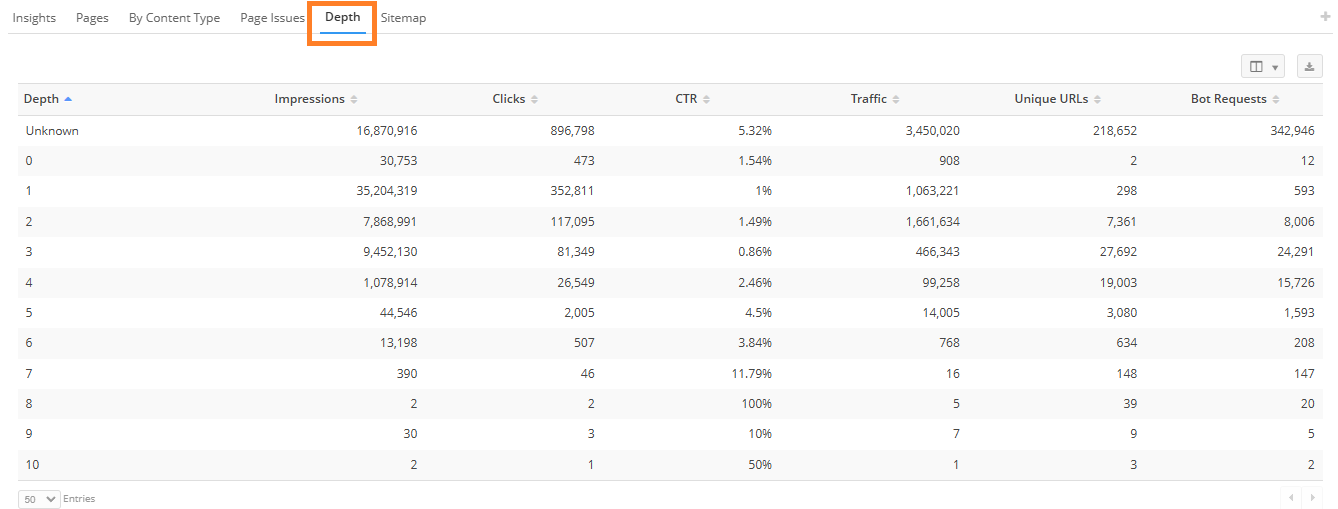Open the 50 entries per page dropdown
This screenshot has height=509, width=1338.
click(x=39, y=498)
